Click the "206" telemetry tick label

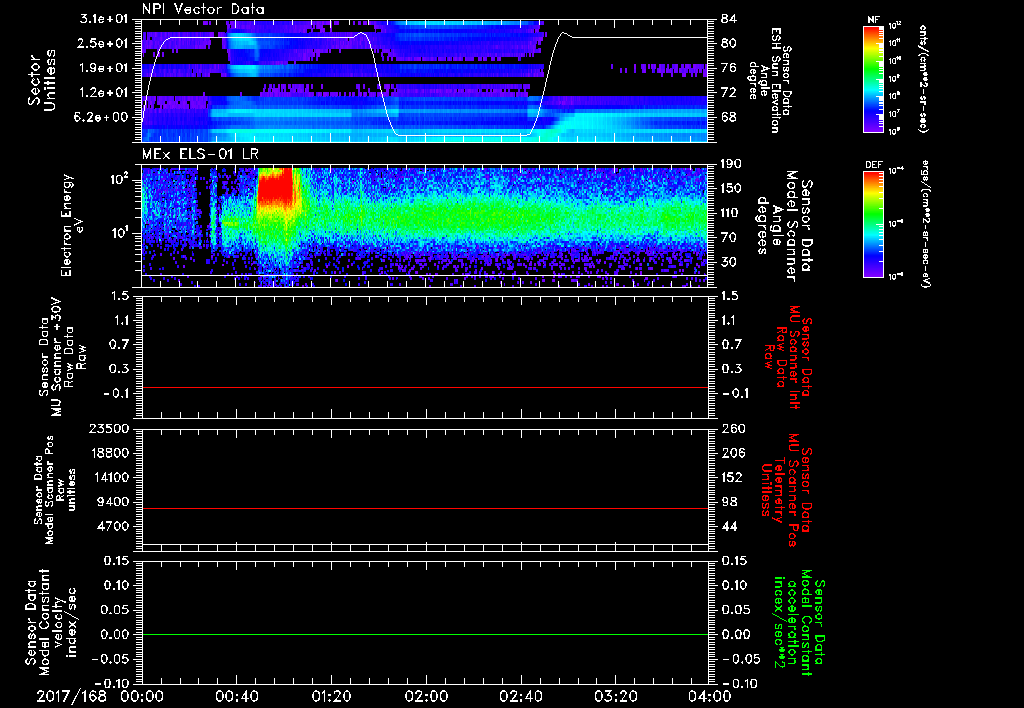[x=733, y=453]
